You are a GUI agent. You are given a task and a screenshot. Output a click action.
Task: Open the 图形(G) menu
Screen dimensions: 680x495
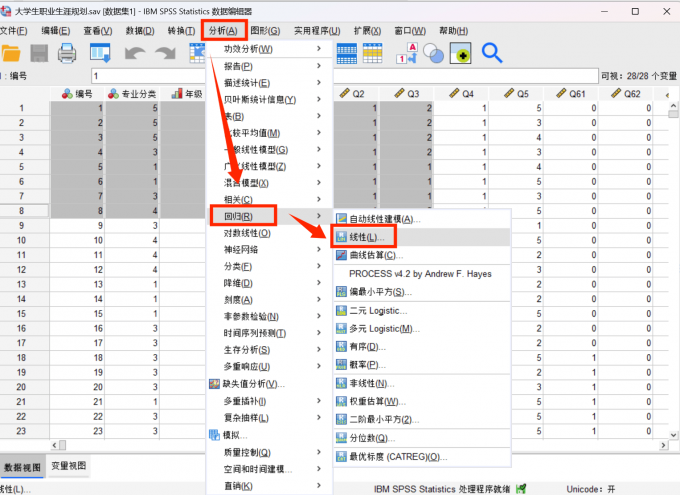[265, 31]
